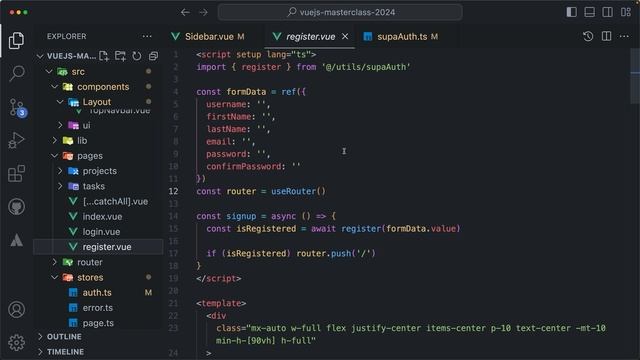
Task: Click the New File icon in explorer
Action: point(104,56)
